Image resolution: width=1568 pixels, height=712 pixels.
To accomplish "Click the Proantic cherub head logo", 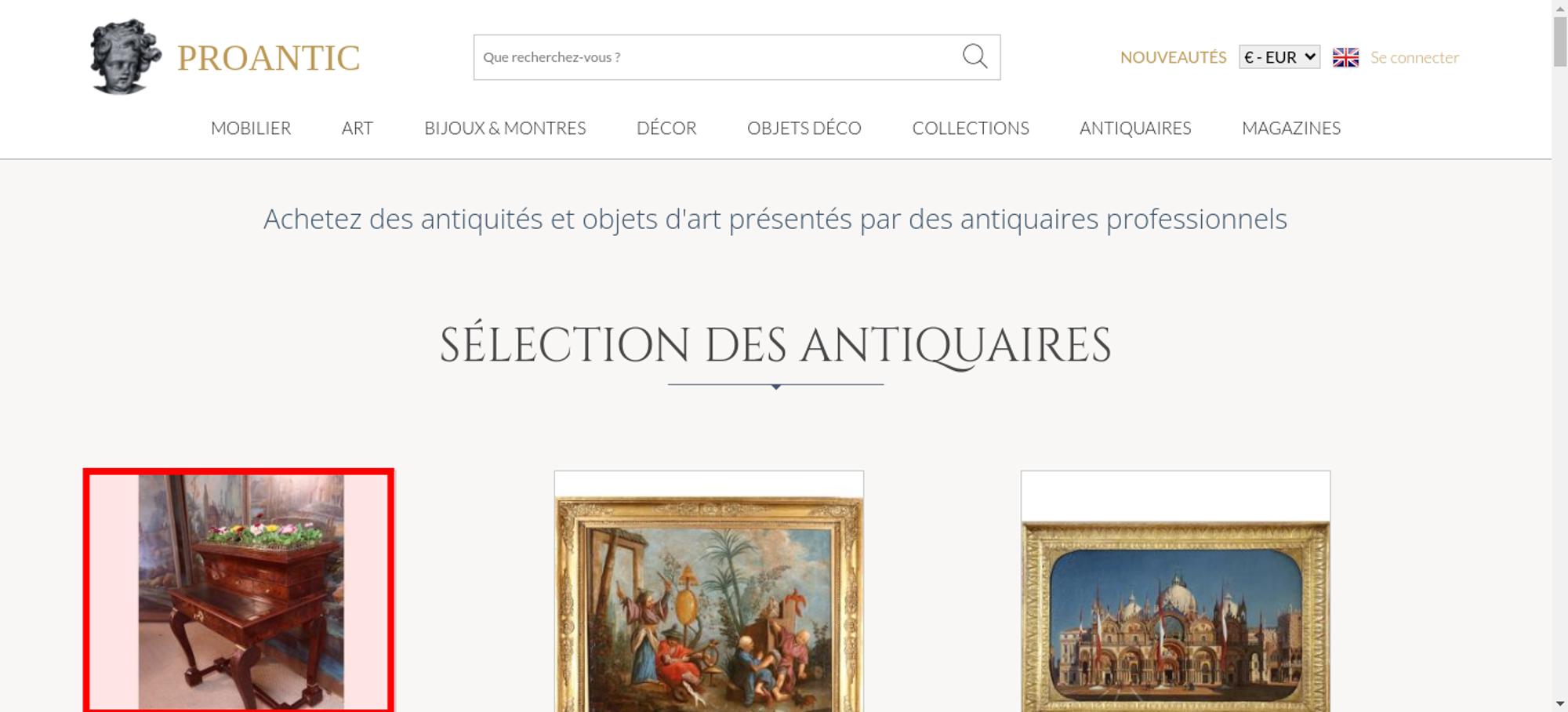I will [x=125, y=56].
